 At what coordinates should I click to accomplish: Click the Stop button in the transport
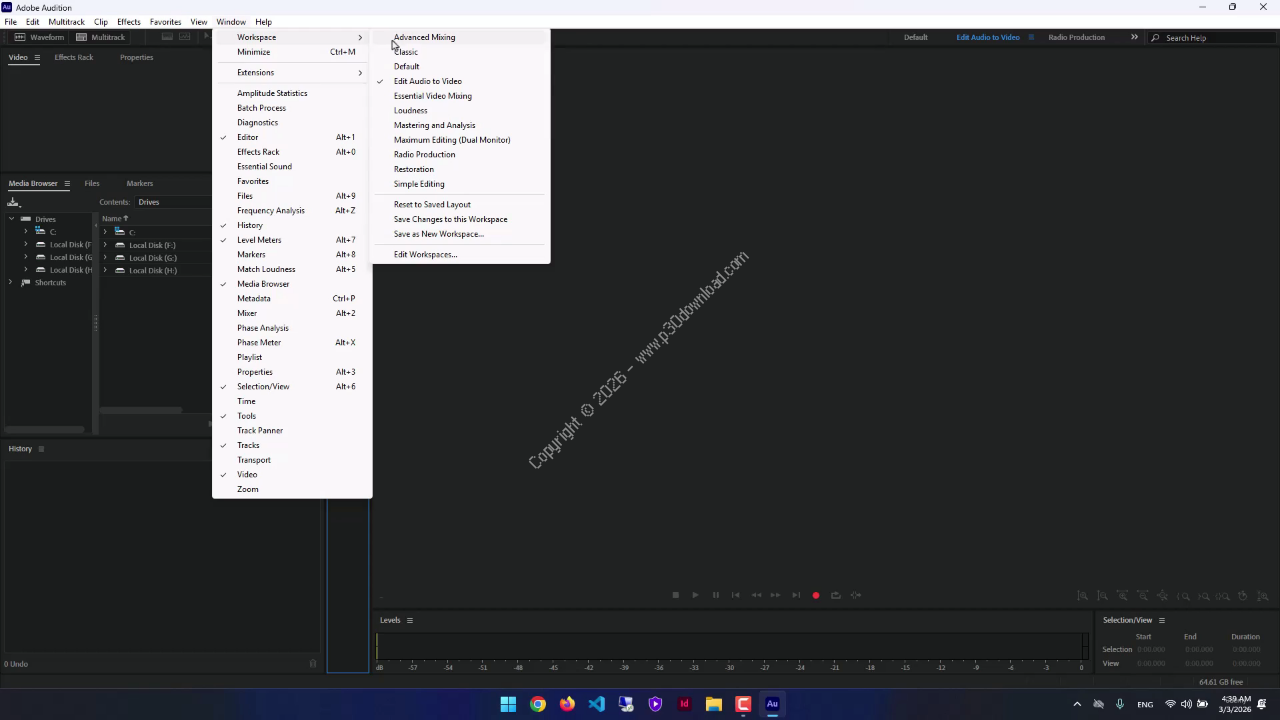point(675,595)
